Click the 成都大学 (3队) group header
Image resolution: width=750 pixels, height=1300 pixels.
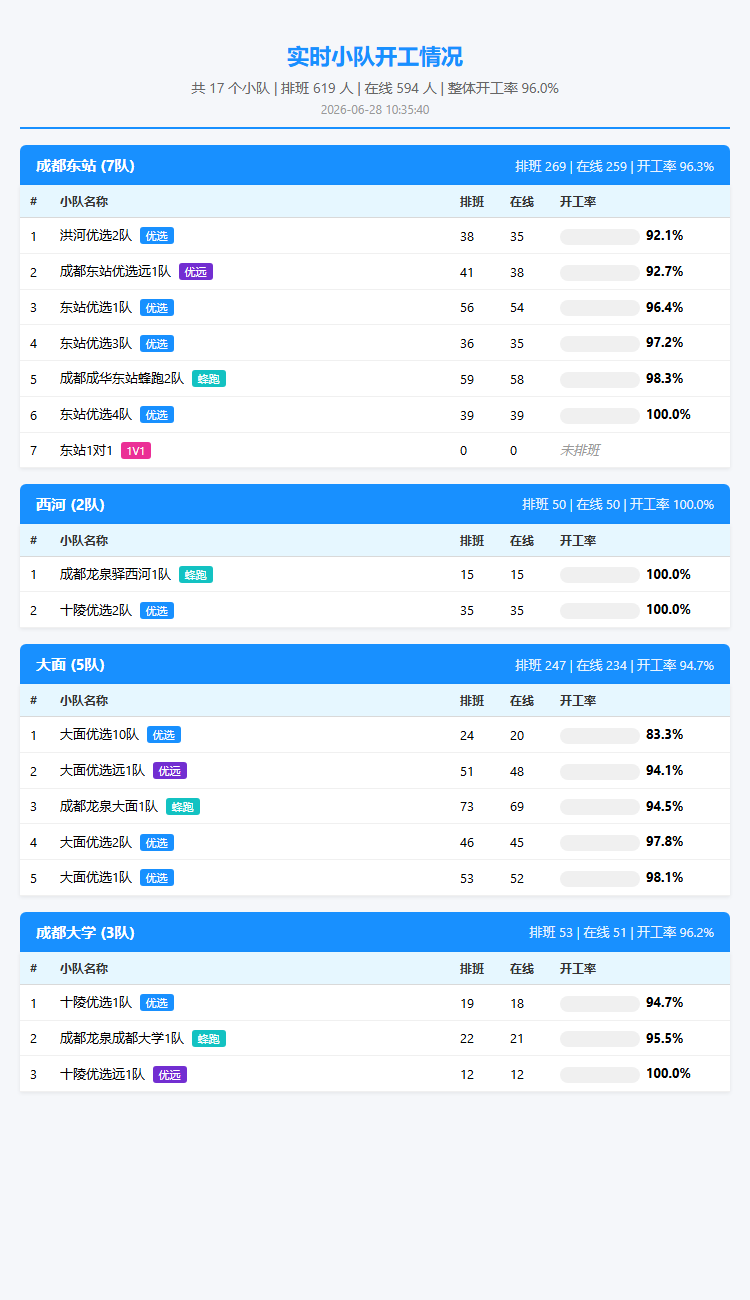click(x=375, y=933)
